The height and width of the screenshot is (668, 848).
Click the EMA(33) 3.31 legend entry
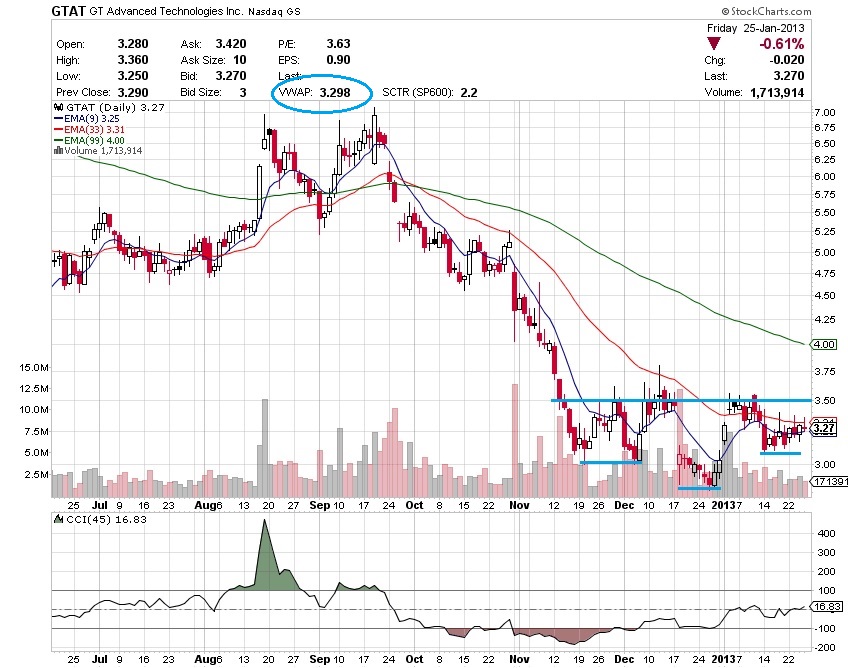tap(95, 129)
